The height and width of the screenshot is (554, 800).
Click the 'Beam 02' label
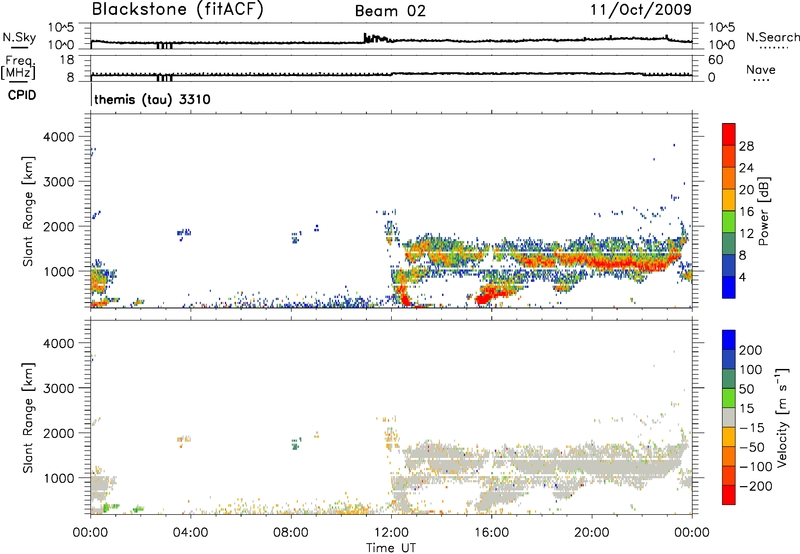pyautogui.click(x=390, y=11)
